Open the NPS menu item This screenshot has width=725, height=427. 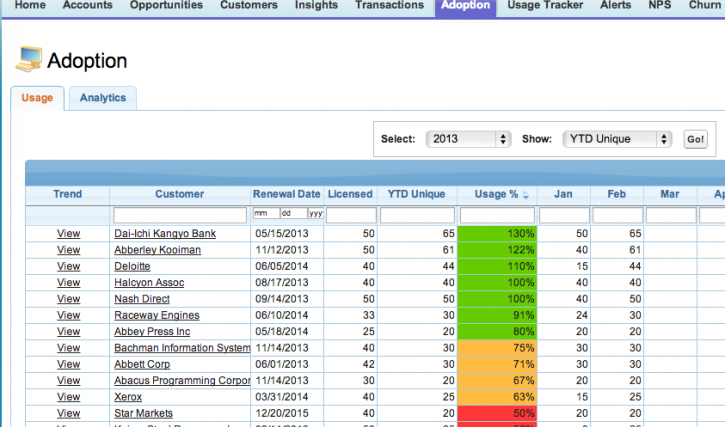[x=659, y=5]
